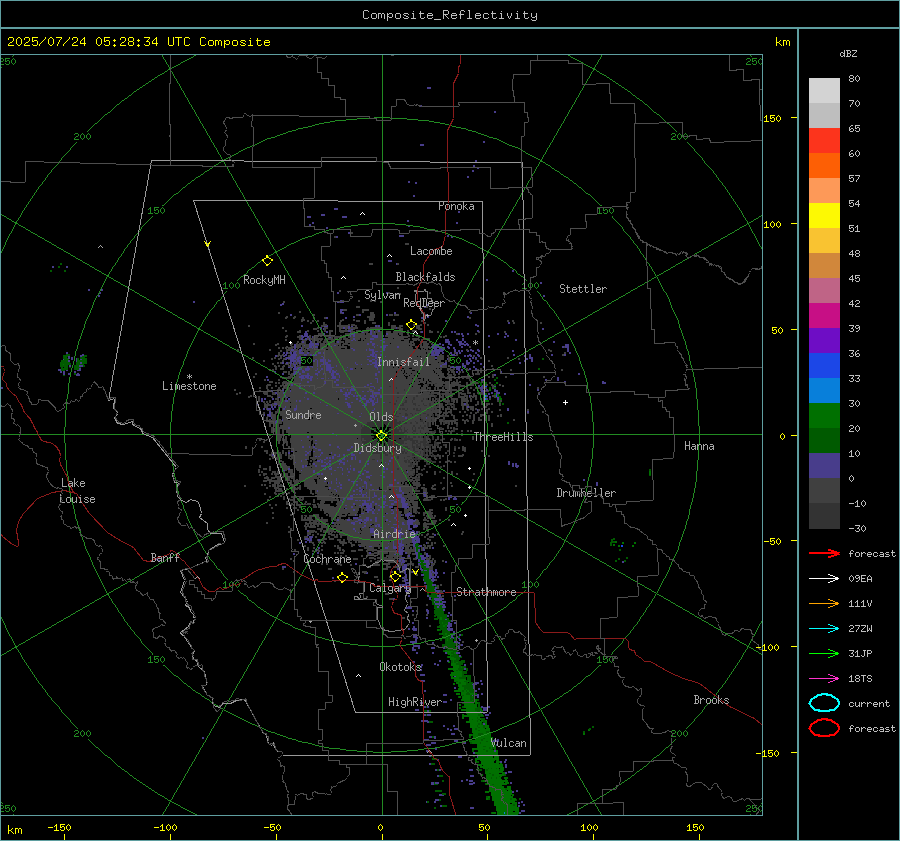The image size is (900, 841).
Task: Click the RedDeer label on map
Action: click(x=424, y=303)
